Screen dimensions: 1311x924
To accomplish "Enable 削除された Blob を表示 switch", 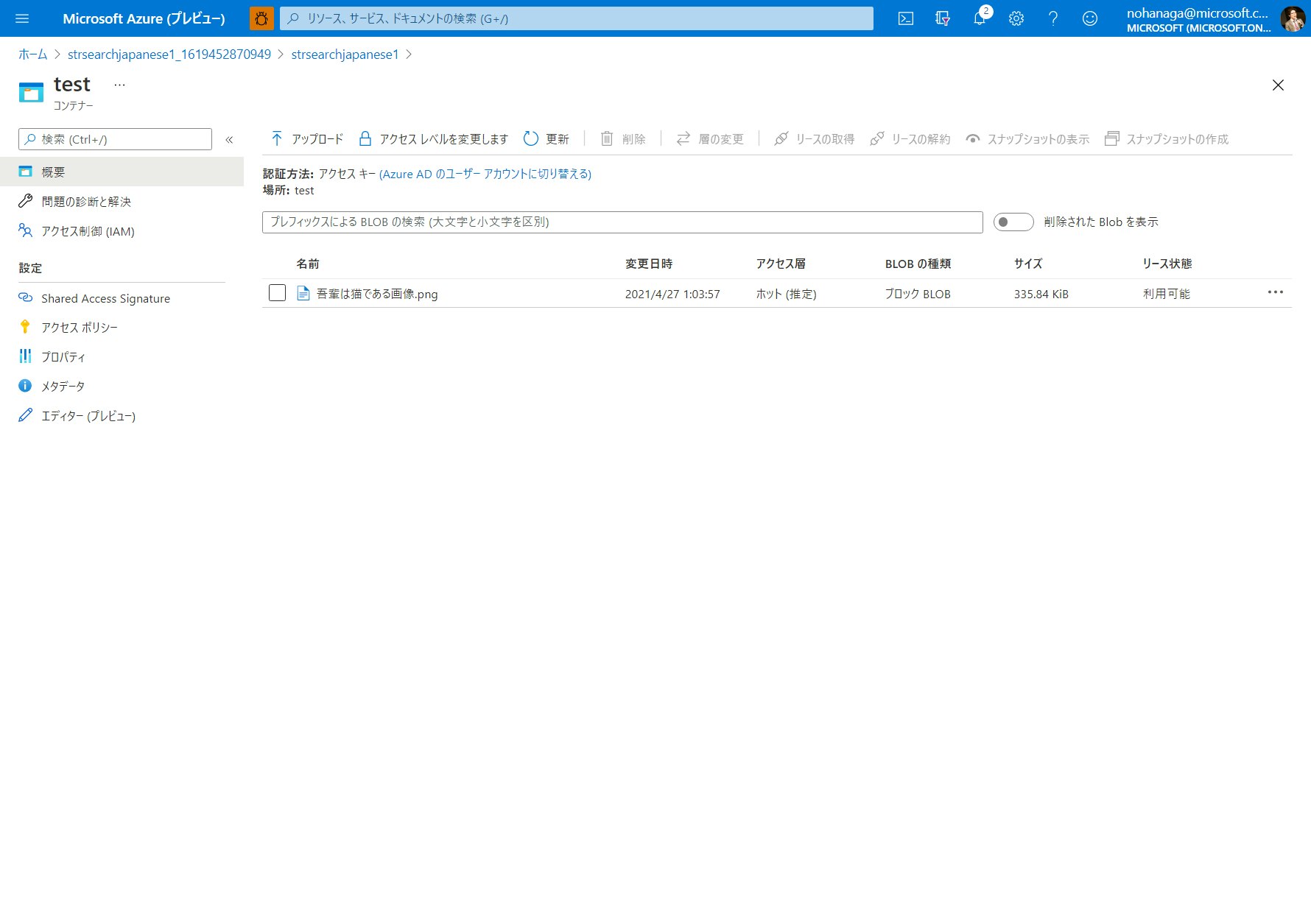I will point(1013,222).
